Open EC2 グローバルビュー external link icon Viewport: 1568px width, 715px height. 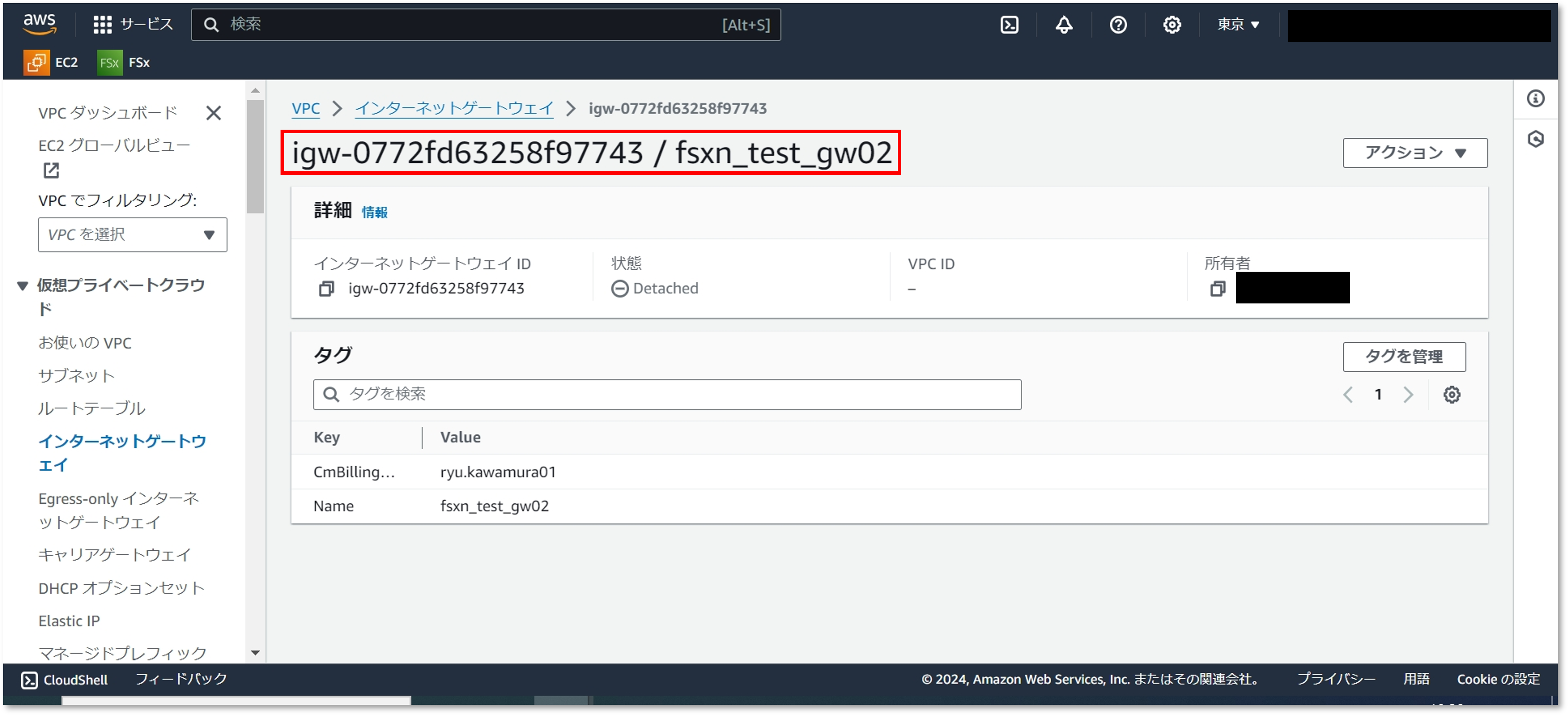click(x=51, y=170)
